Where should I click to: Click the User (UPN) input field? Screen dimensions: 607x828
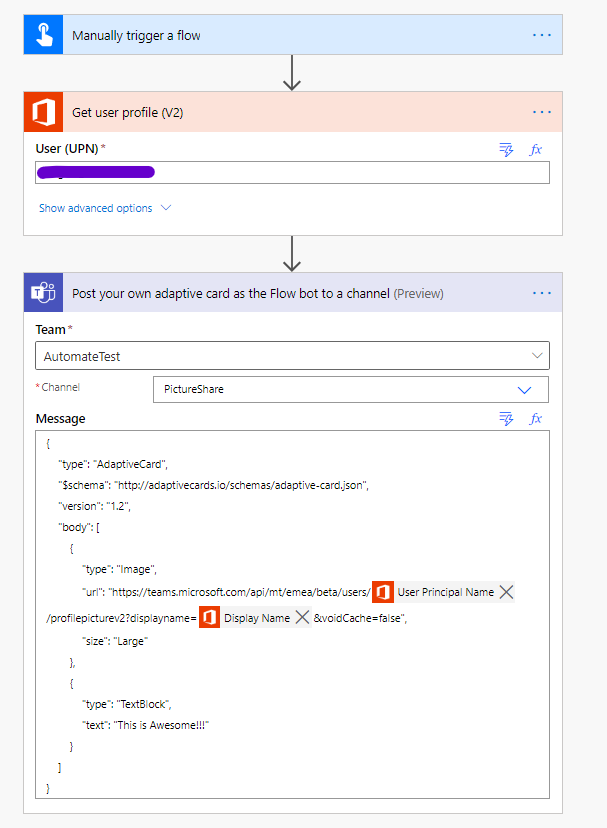pos(292,173)
